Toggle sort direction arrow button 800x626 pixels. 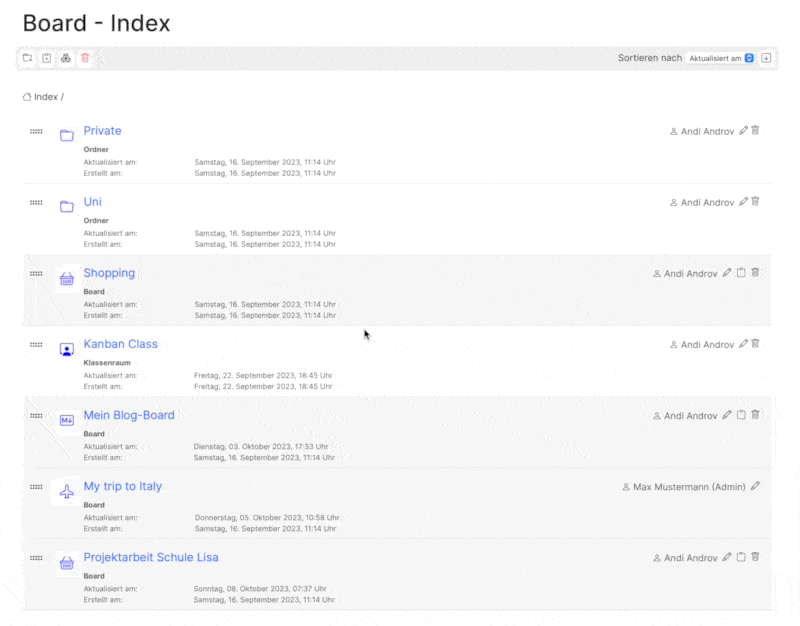[766, 58]
